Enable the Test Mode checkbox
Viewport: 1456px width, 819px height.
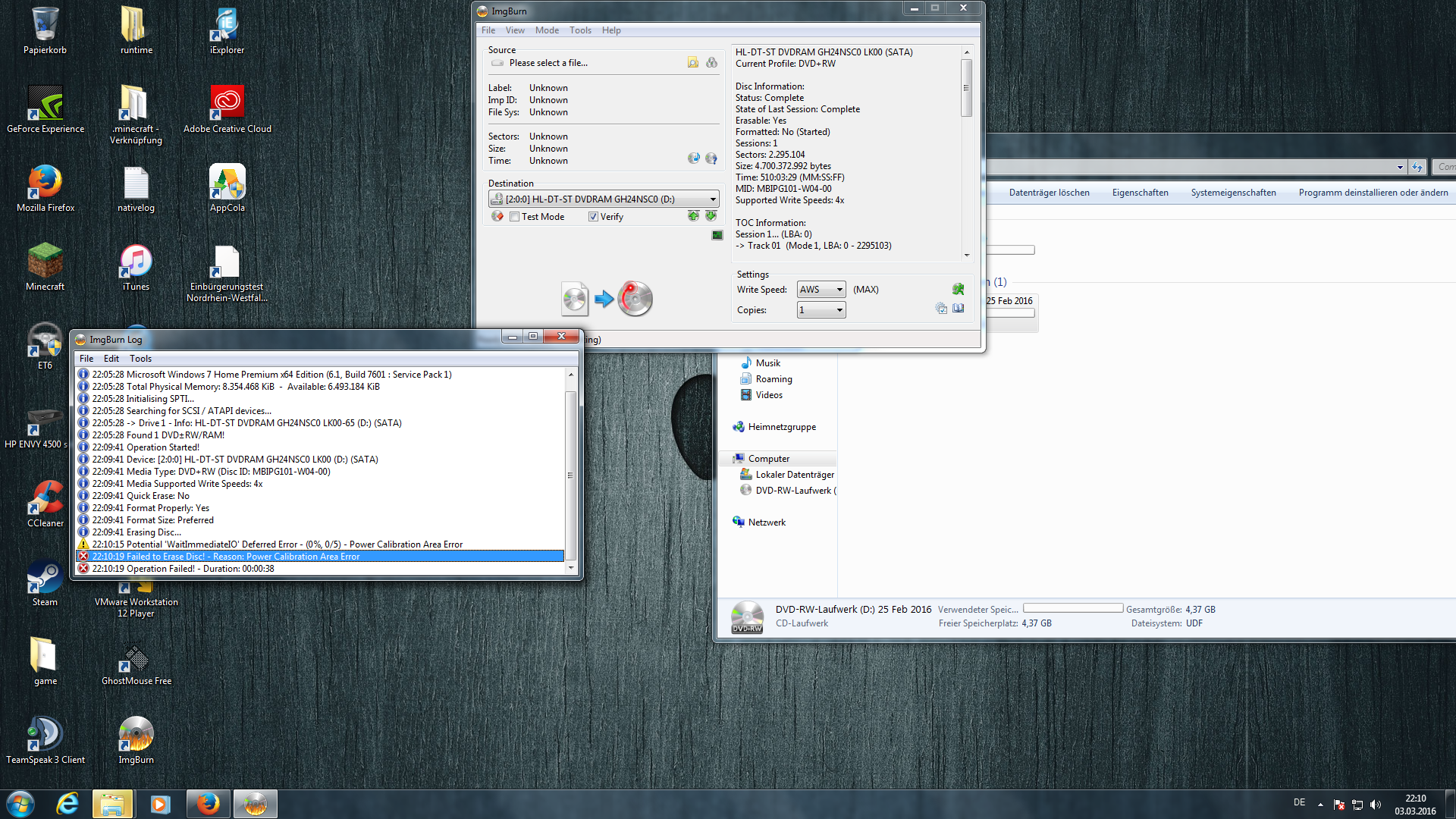pos(515,217)
